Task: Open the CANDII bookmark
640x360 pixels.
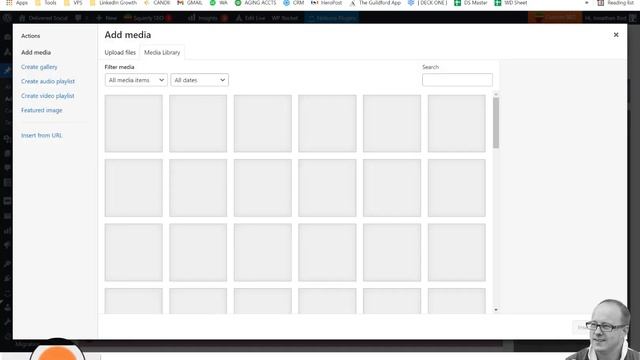Action: 157,3
